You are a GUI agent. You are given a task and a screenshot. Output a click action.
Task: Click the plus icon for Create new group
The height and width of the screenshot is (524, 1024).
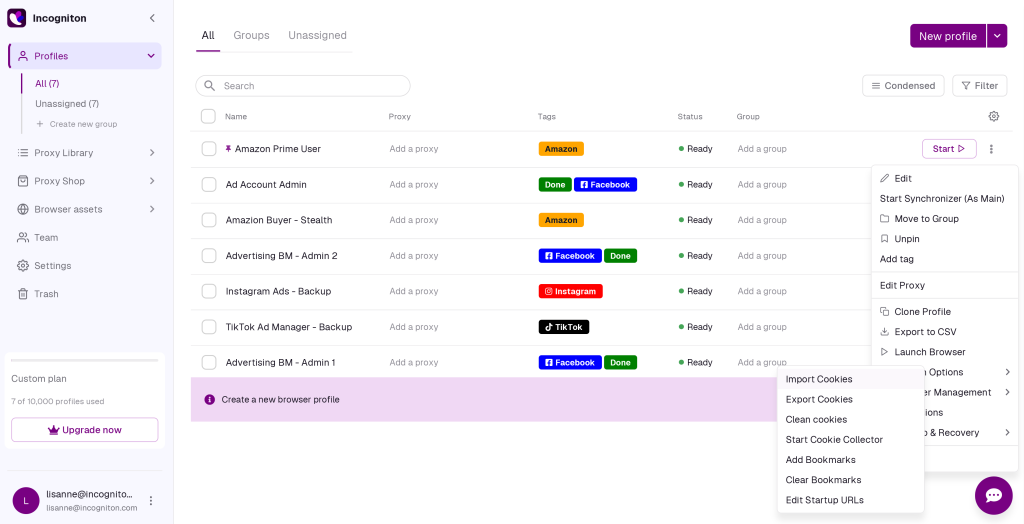click(40, 124)
